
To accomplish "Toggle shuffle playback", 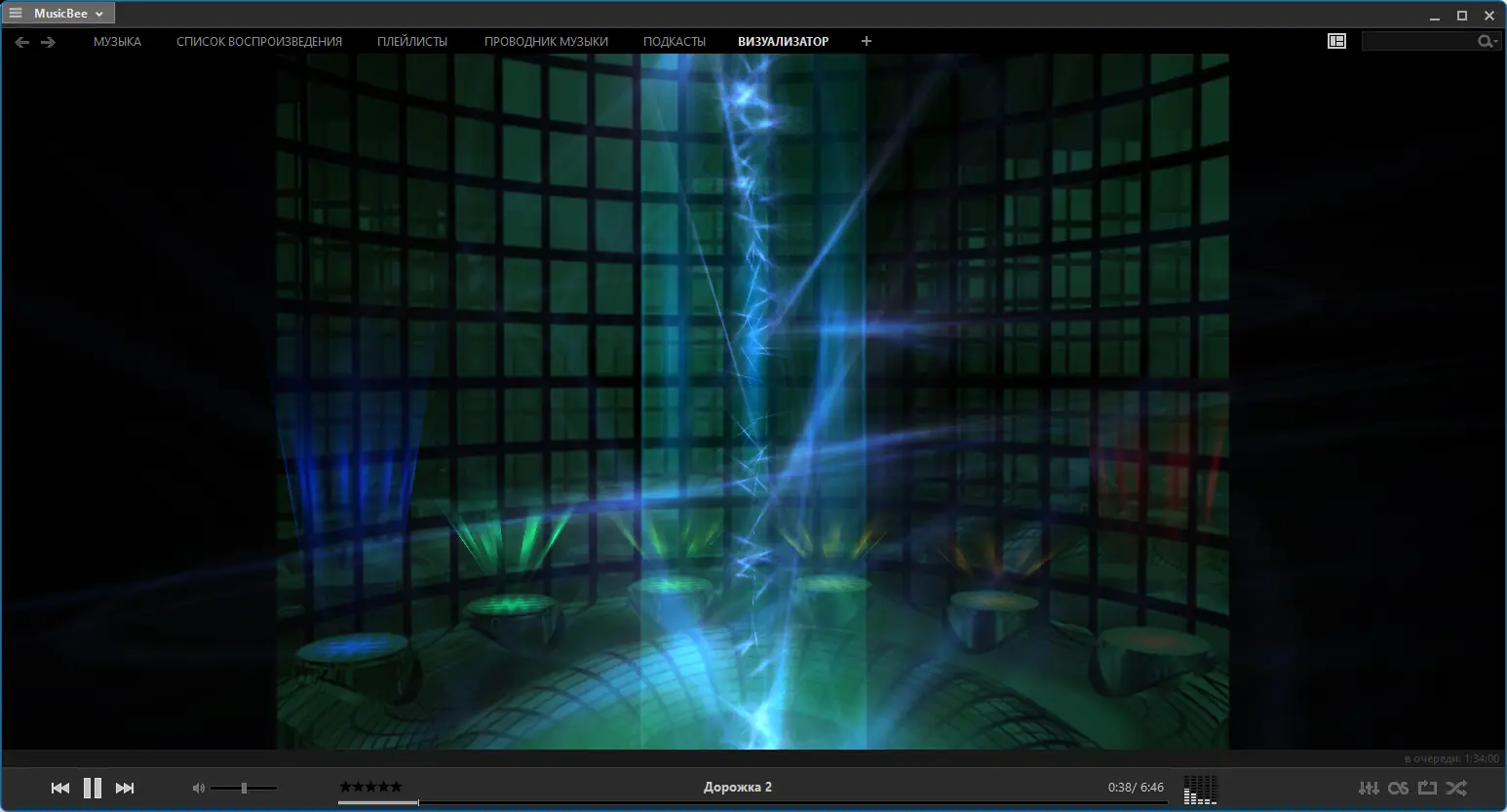I will 1457,788.
